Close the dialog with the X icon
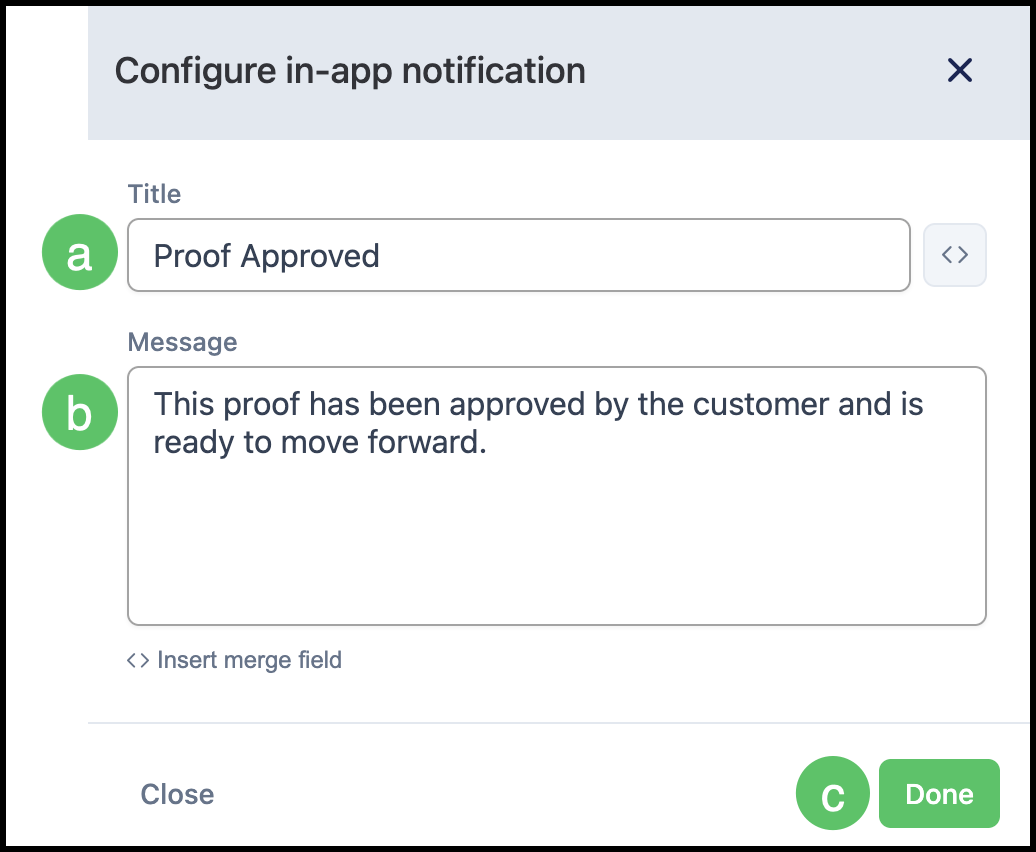1036x852 pixels. click(959, 70)
